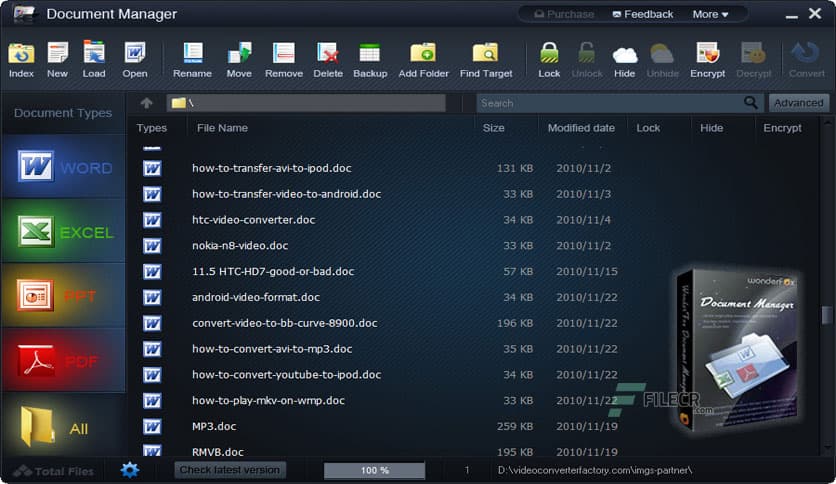Click the Move toolbar icon
Viewport: 836px width, 484px height.
(x=239, y=53)
